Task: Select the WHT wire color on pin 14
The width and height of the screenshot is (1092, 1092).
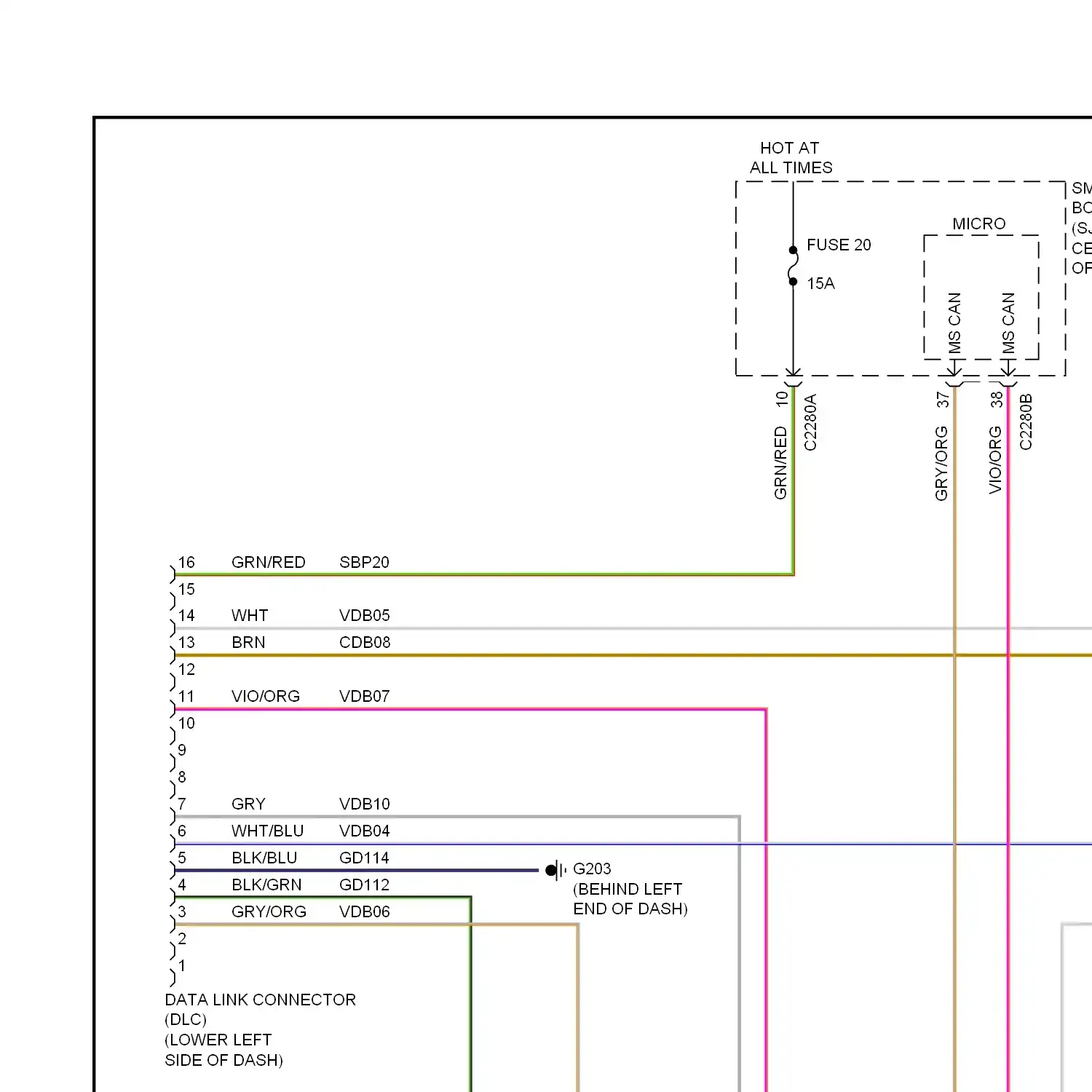Action: coord(250,615)
